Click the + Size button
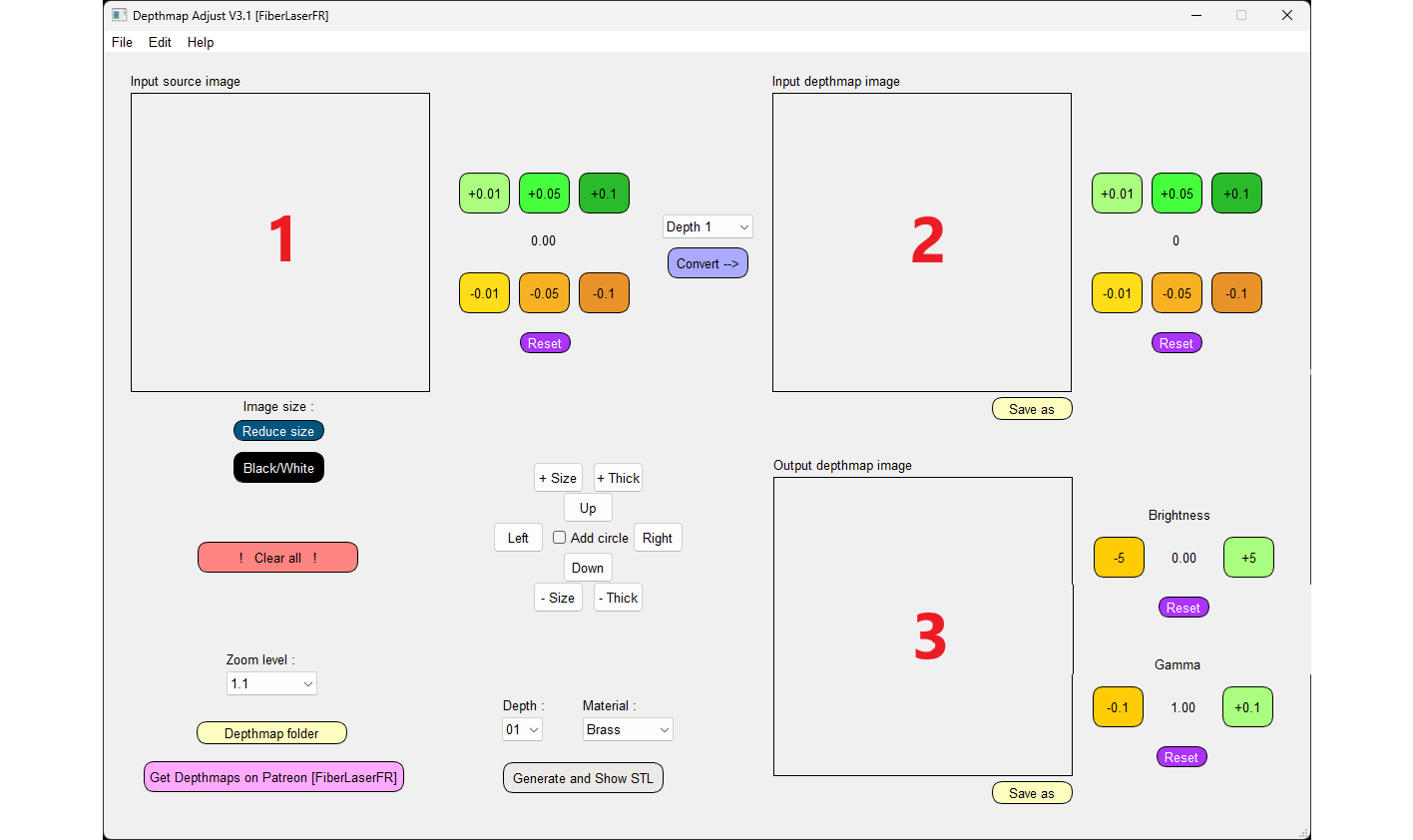 coord(558,478)
